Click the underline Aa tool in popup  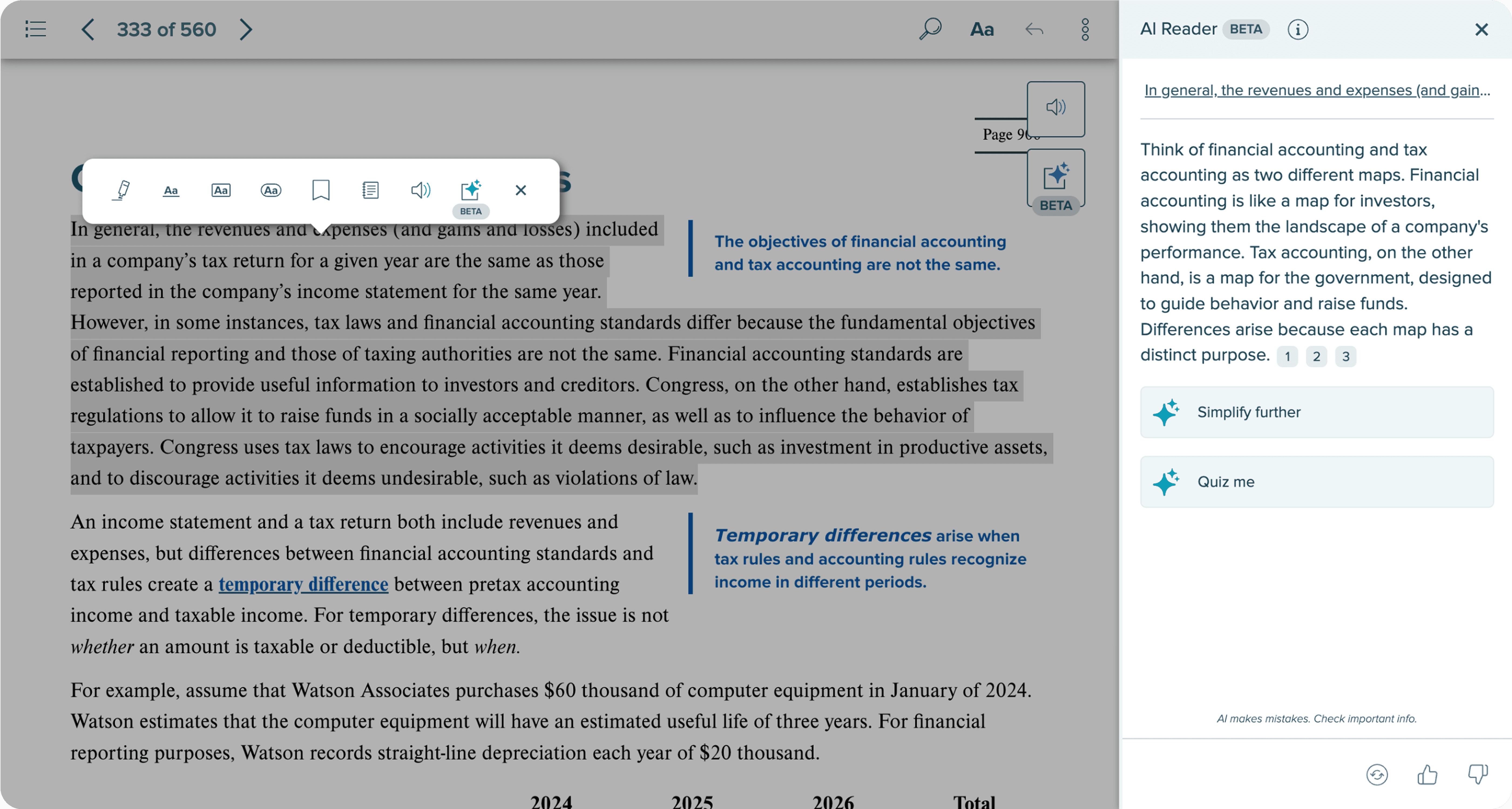click(171, 190)
